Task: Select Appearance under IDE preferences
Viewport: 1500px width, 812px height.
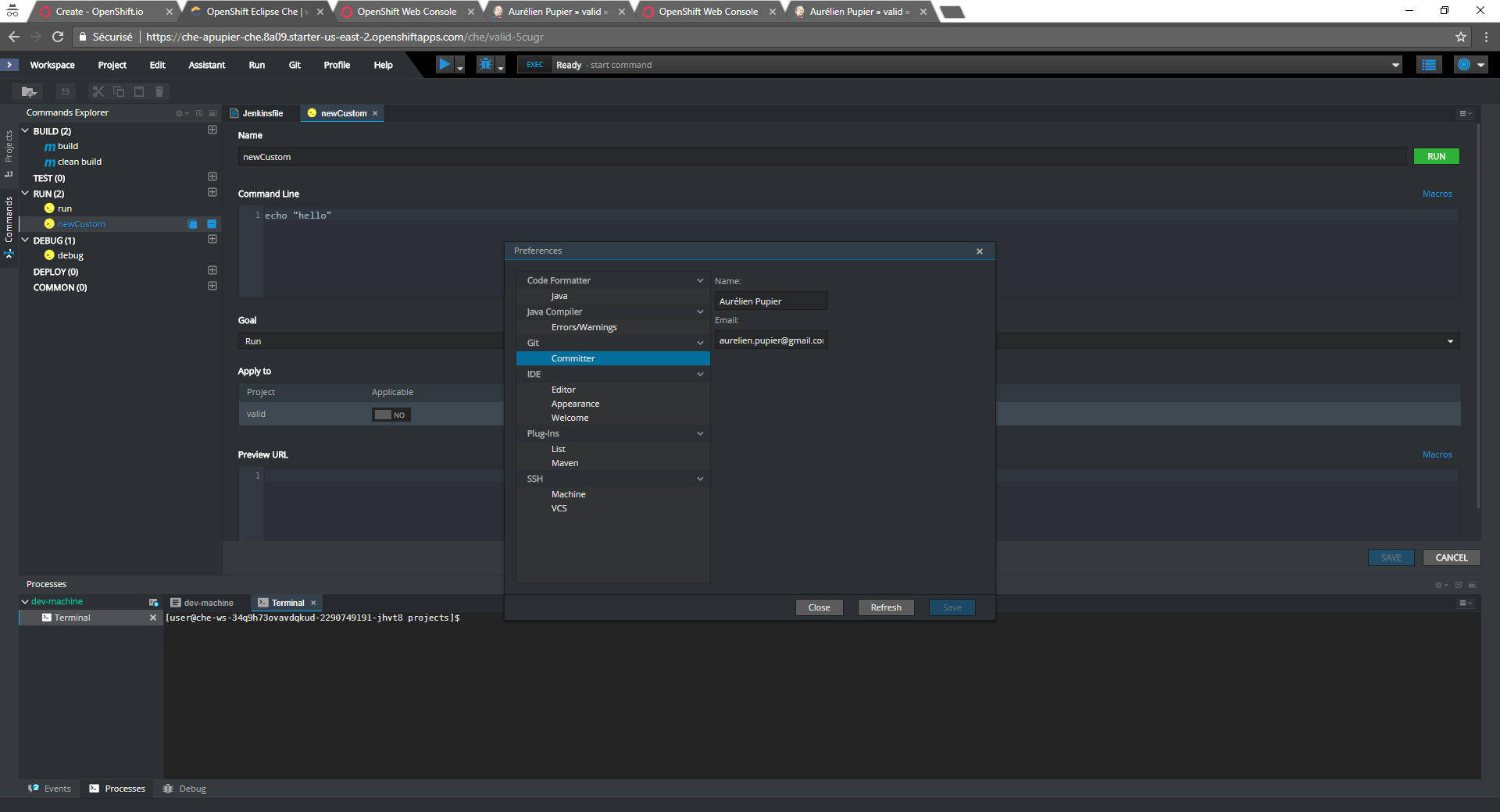Action: click(x=575, y=404)
